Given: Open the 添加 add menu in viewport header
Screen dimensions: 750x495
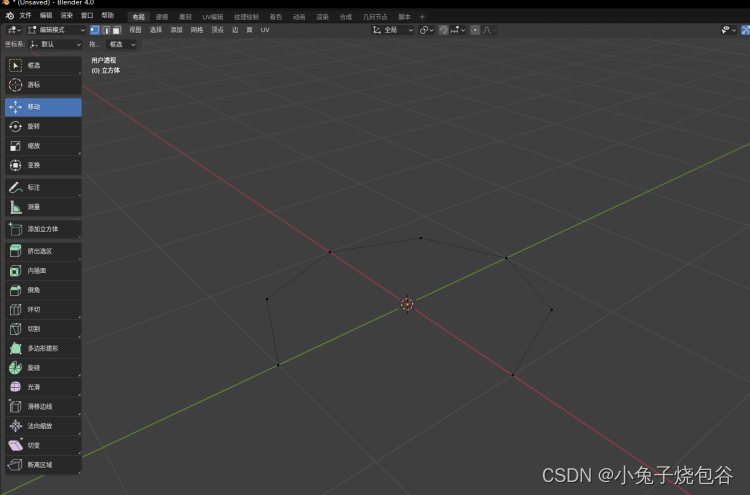Looking at the screenshot, I should (176, 30).
